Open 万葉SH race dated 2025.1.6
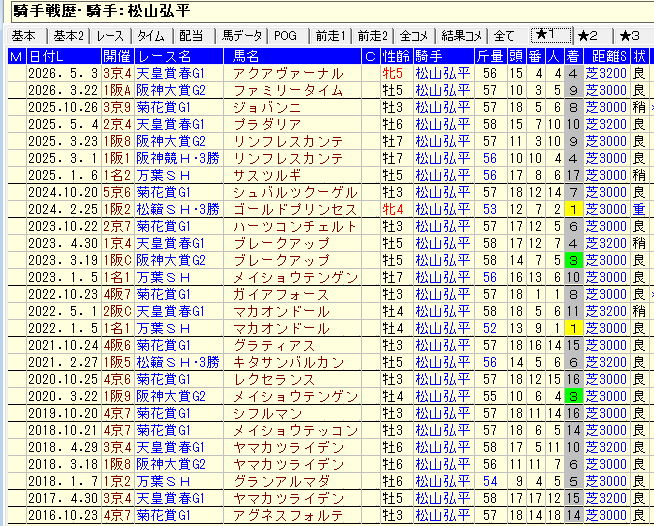 tap(164, 176)
